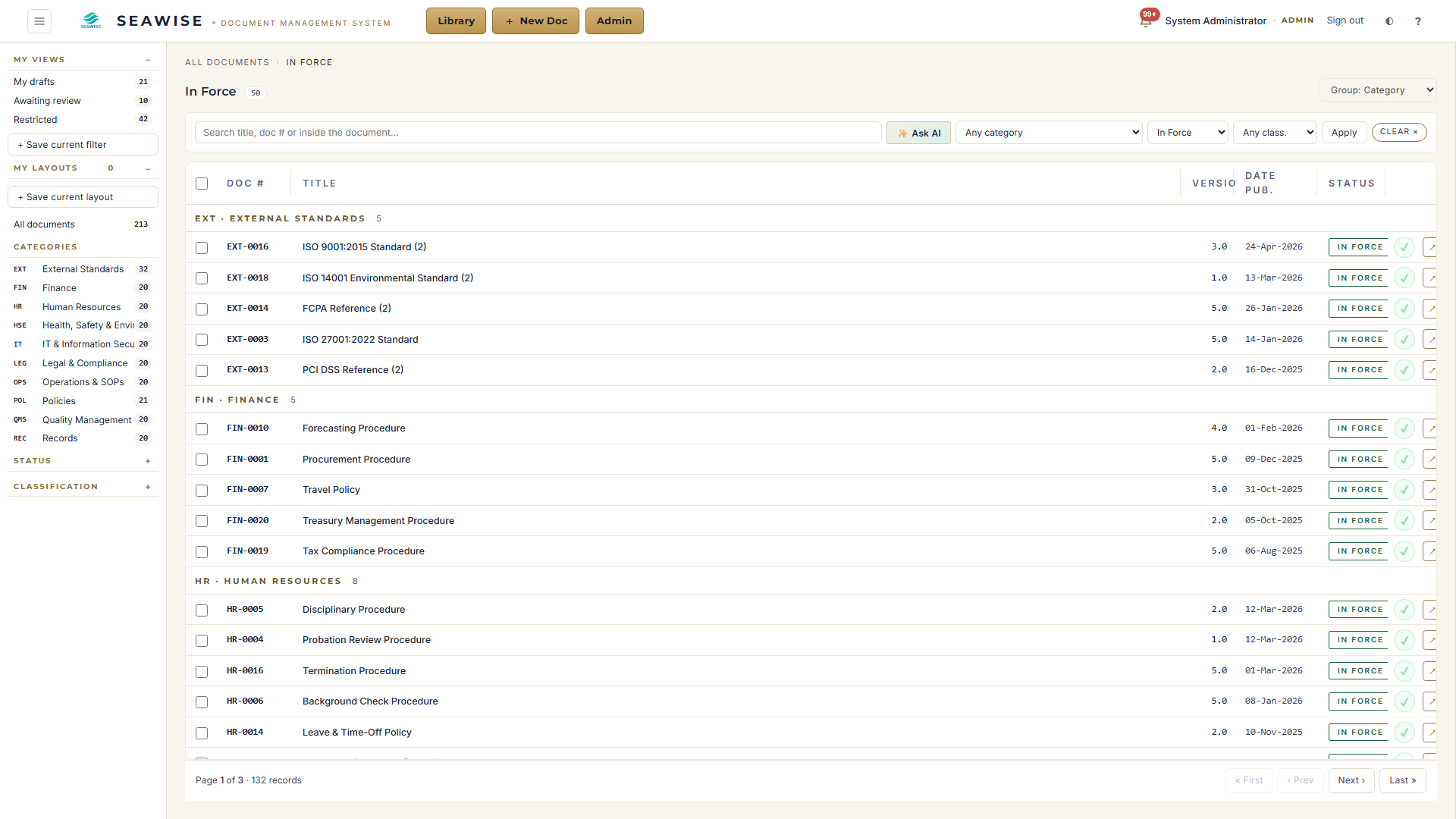
Task: Check the box for EXT-0016
Action: pyautogui.click(x=202, y=248)
